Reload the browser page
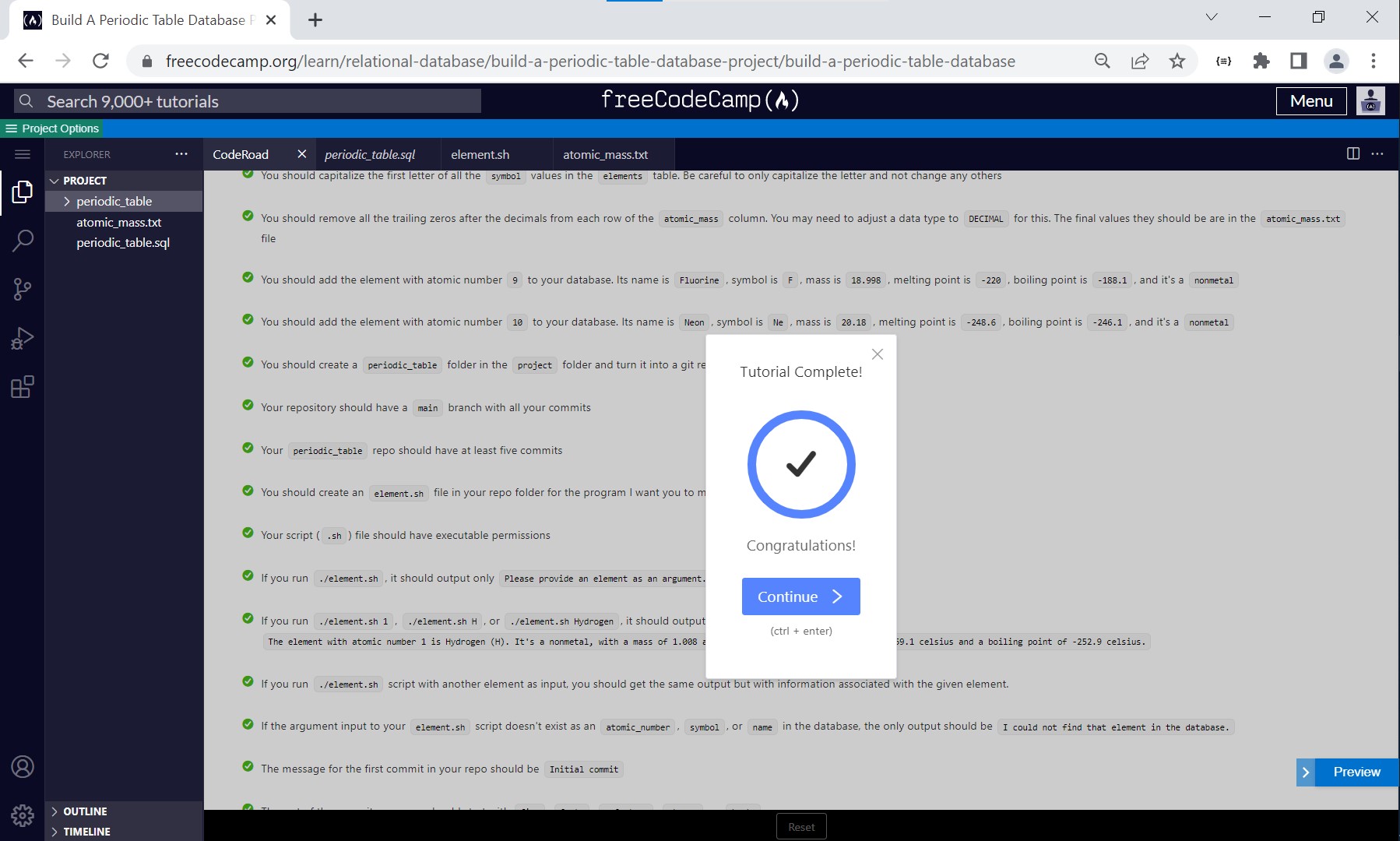The height and width of the screenshot is (841, 1400). (x=100, y=61)
